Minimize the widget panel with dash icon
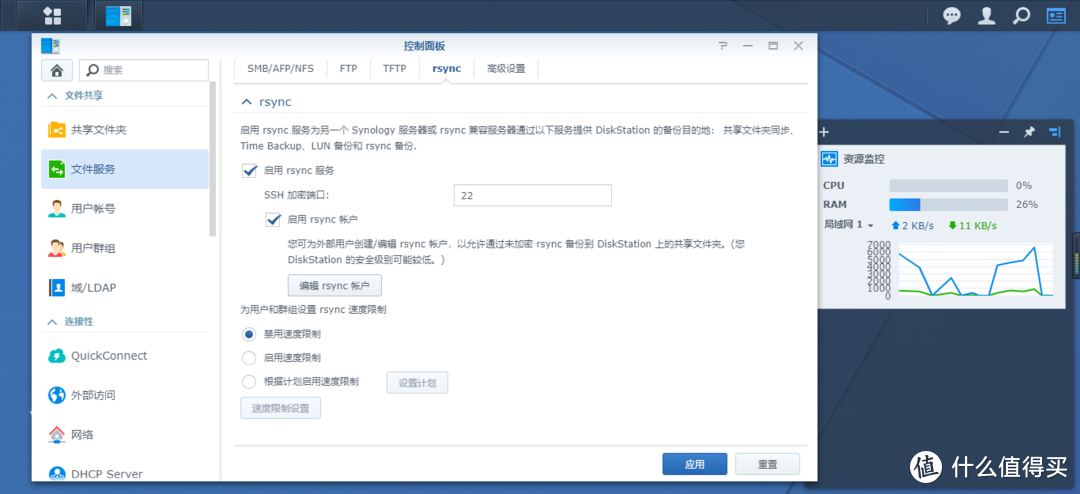Screen dimensions: 1080x494 click(1004, 132)
